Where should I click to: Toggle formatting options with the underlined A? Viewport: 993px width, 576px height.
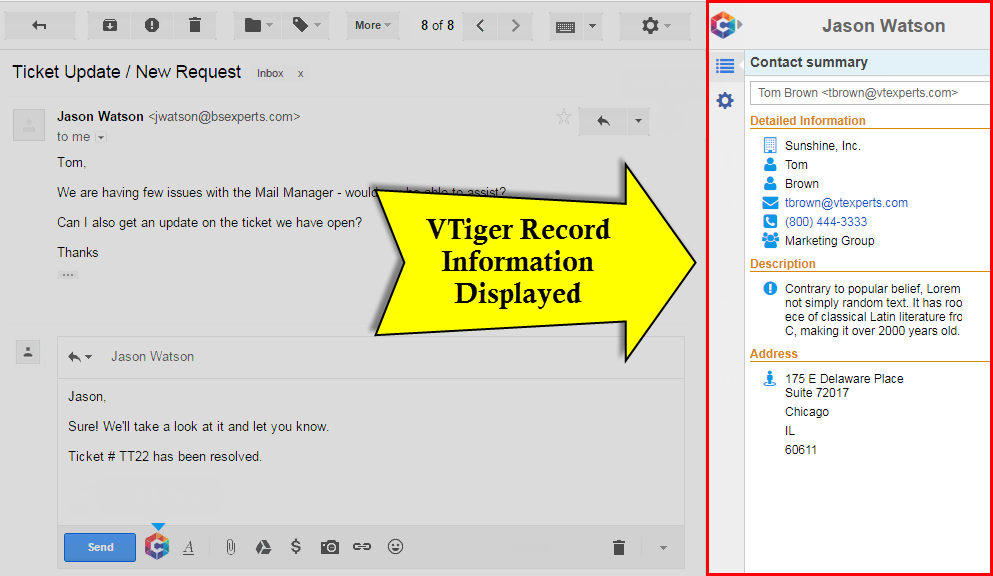(189, 546)
